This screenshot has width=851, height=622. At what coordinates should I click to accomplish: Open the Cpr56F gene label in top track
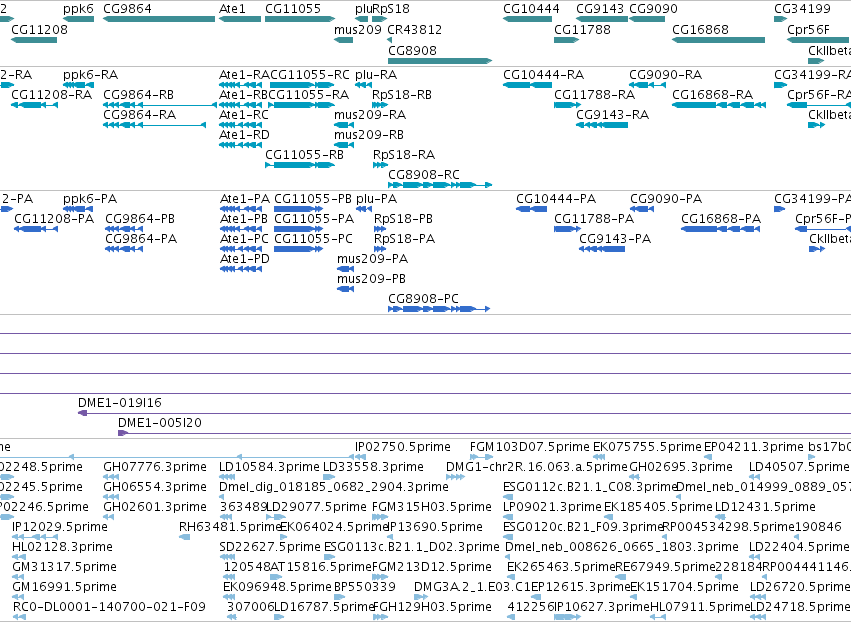tap(809, 29)
